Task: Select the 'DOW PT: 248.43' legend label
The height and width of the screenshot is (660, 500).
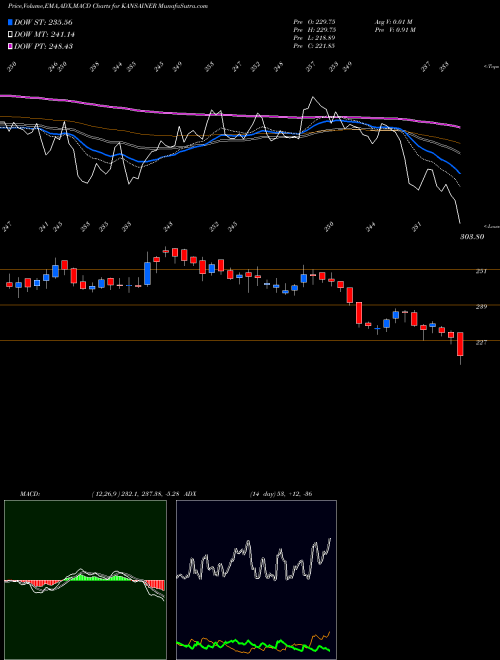Action: point(43,46)
